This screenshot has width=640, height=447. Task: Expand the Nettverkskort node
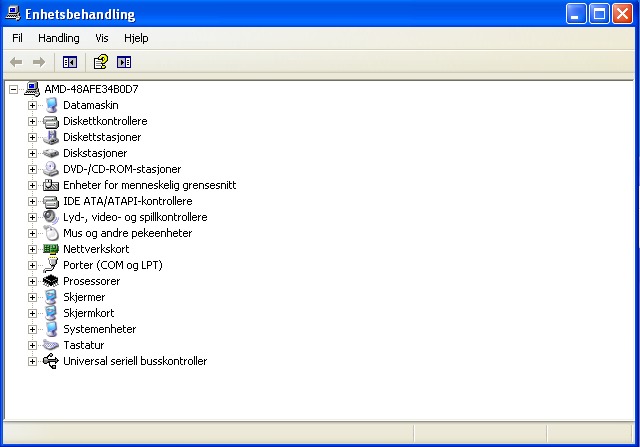click(32, 249)
